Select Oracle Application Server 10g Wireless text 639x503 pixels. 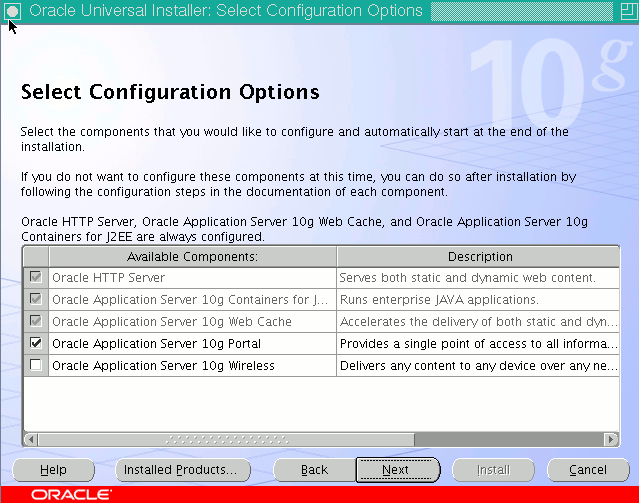point(163,366)
